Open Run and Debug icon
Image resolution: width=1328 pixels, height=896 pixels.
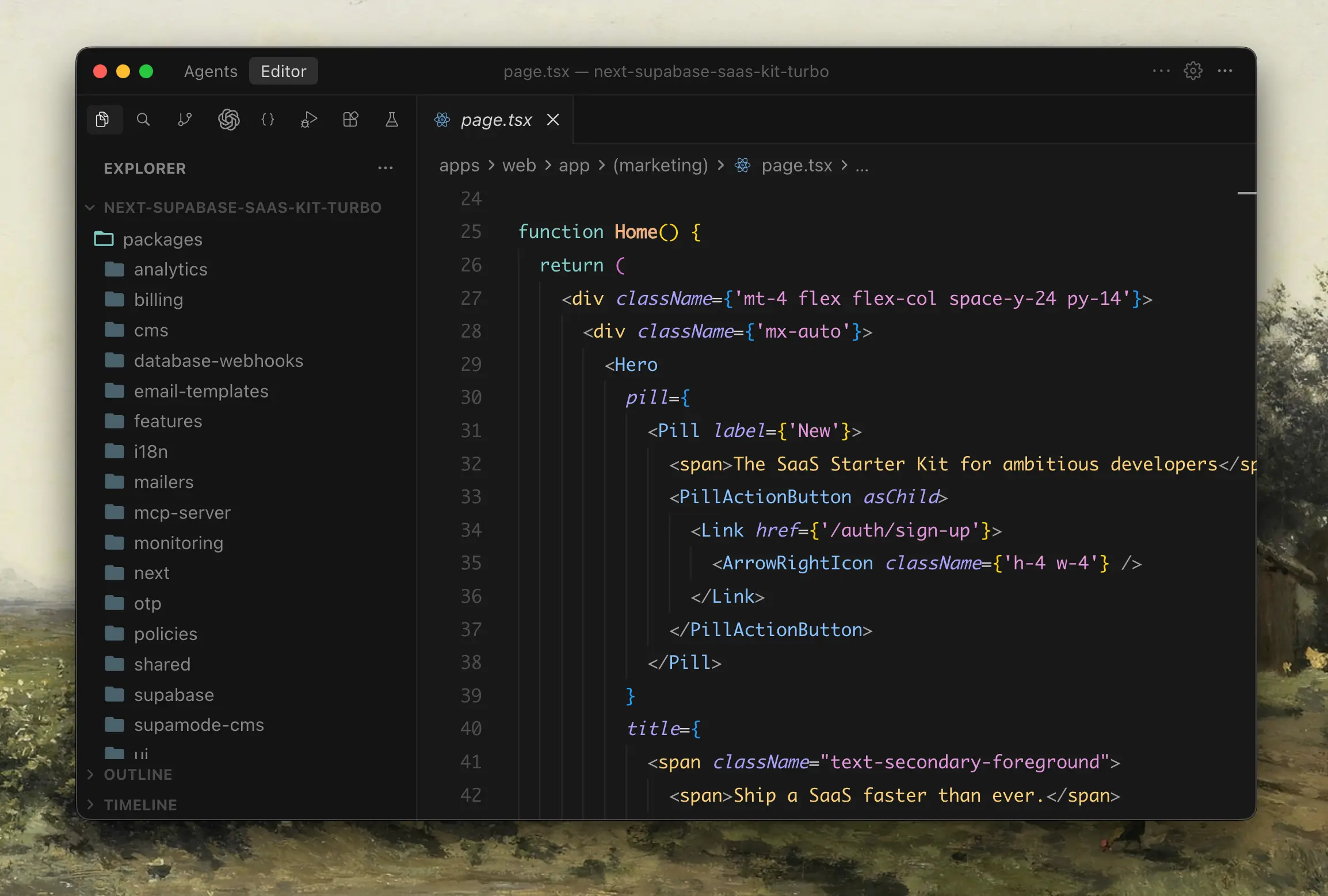[x=309, y=120]
